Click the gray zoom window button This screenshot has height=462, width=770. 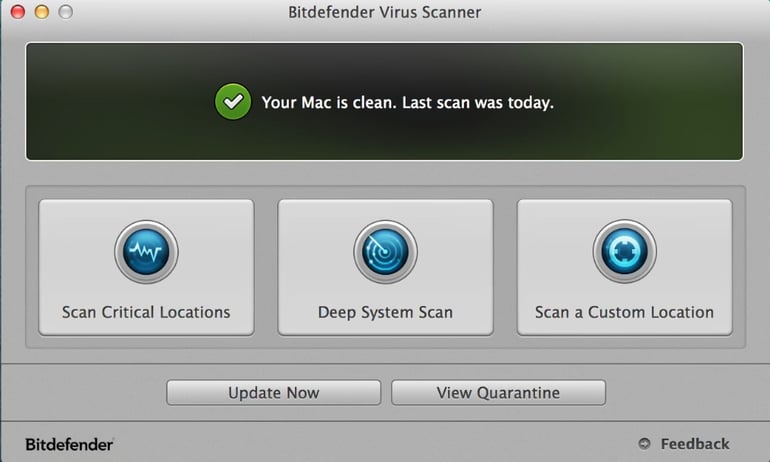click(65, 11)
